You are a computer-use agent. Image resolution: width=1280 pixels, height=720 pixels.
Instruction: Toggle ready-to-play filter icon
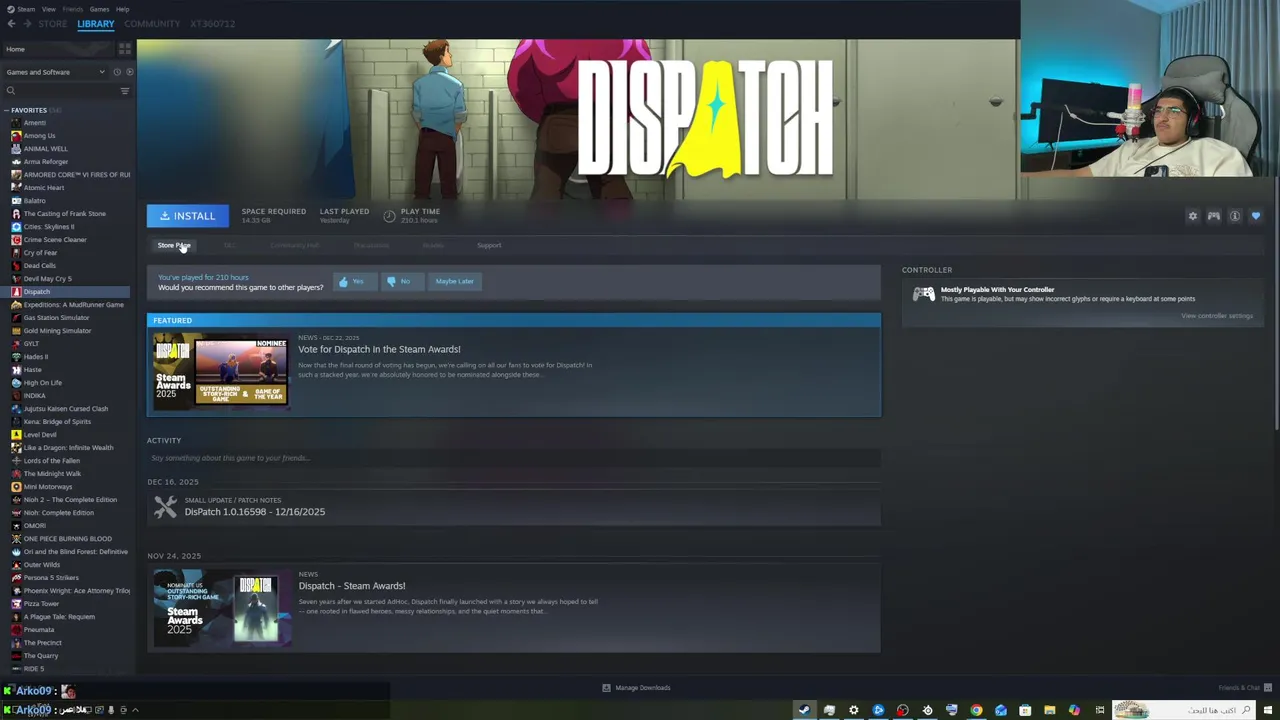[129, 72]
